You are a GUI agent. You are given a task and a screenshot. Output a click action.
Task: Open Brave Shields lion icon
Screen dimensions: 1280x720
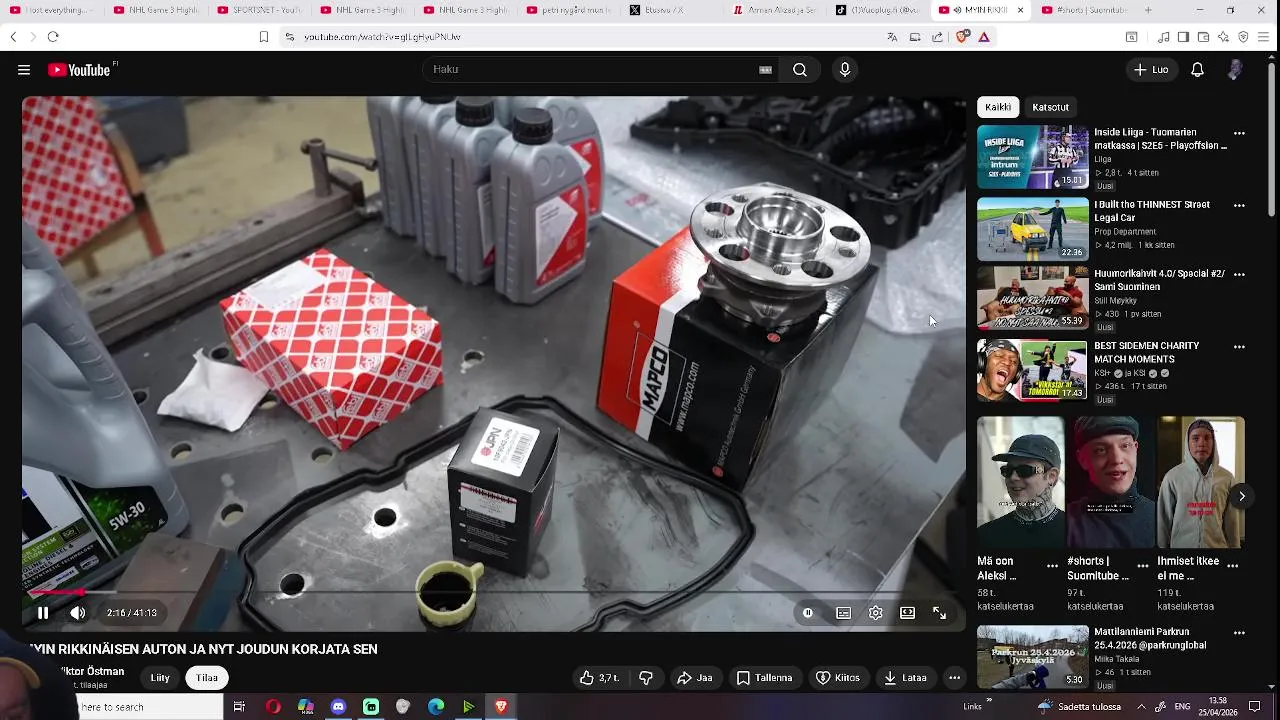pyautogui.click(x=963, y=37)
